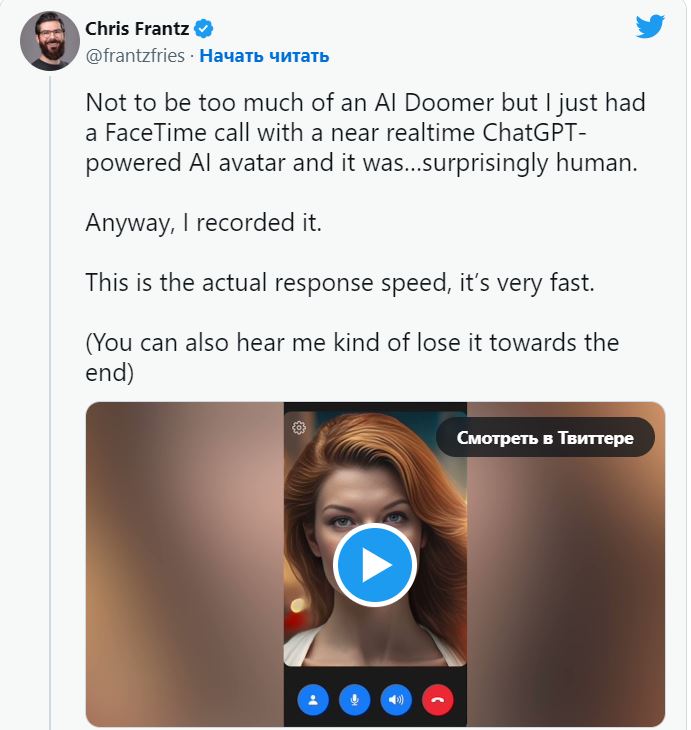Click the "actual response speed" sentence
This screenshot has width=691, height=730.
pos(340,283)
